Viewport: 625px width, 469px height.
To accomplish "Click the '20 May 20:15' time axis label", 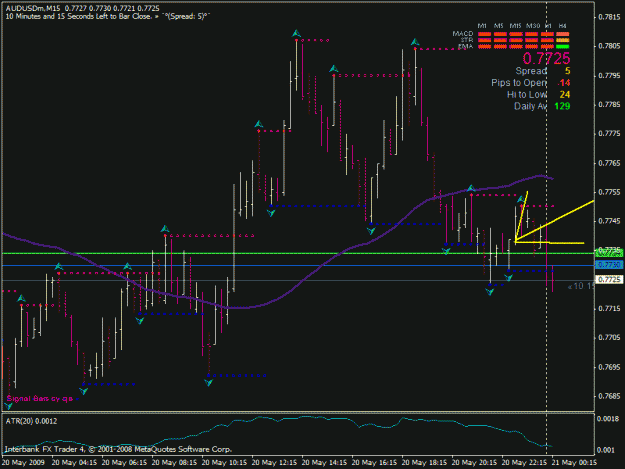I will 474,463.
